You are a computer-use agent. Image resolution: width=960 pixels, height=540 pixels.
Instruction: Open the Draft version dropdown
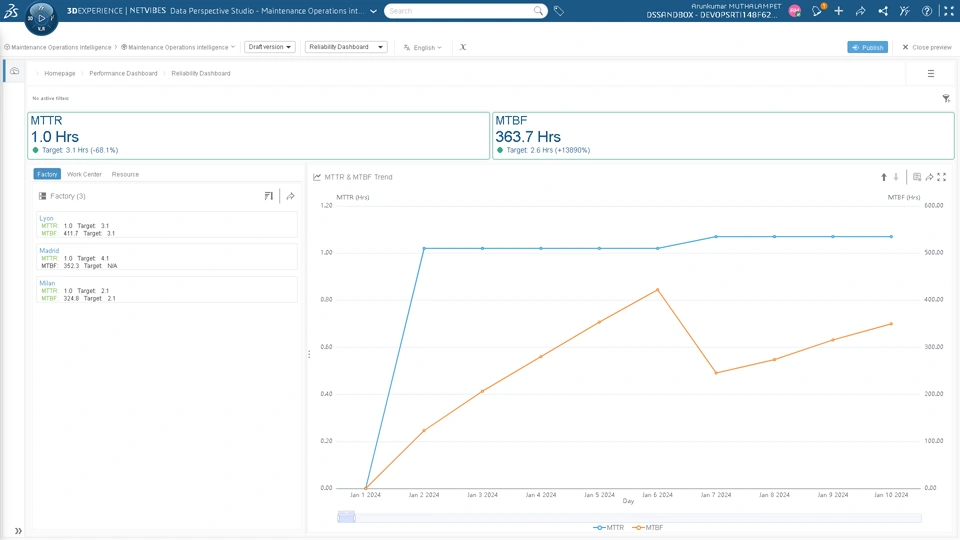point(270,47)
